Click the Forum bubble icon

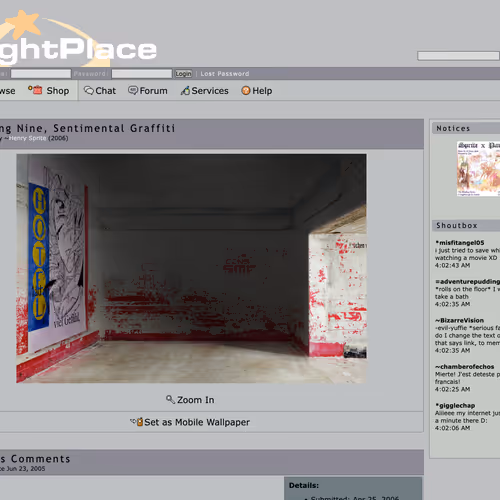pyautogui.click(x=133, y=90)
